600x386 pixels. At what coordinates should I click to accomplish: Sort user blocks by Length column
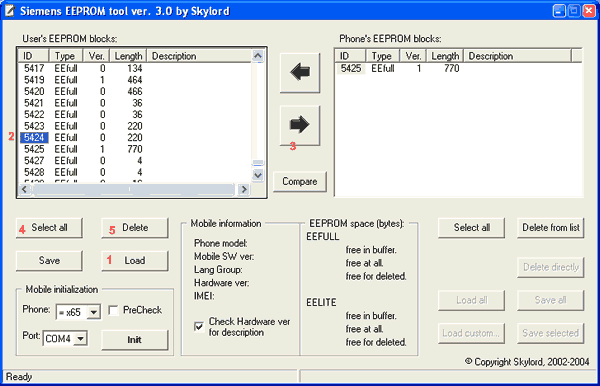point(128,56)
